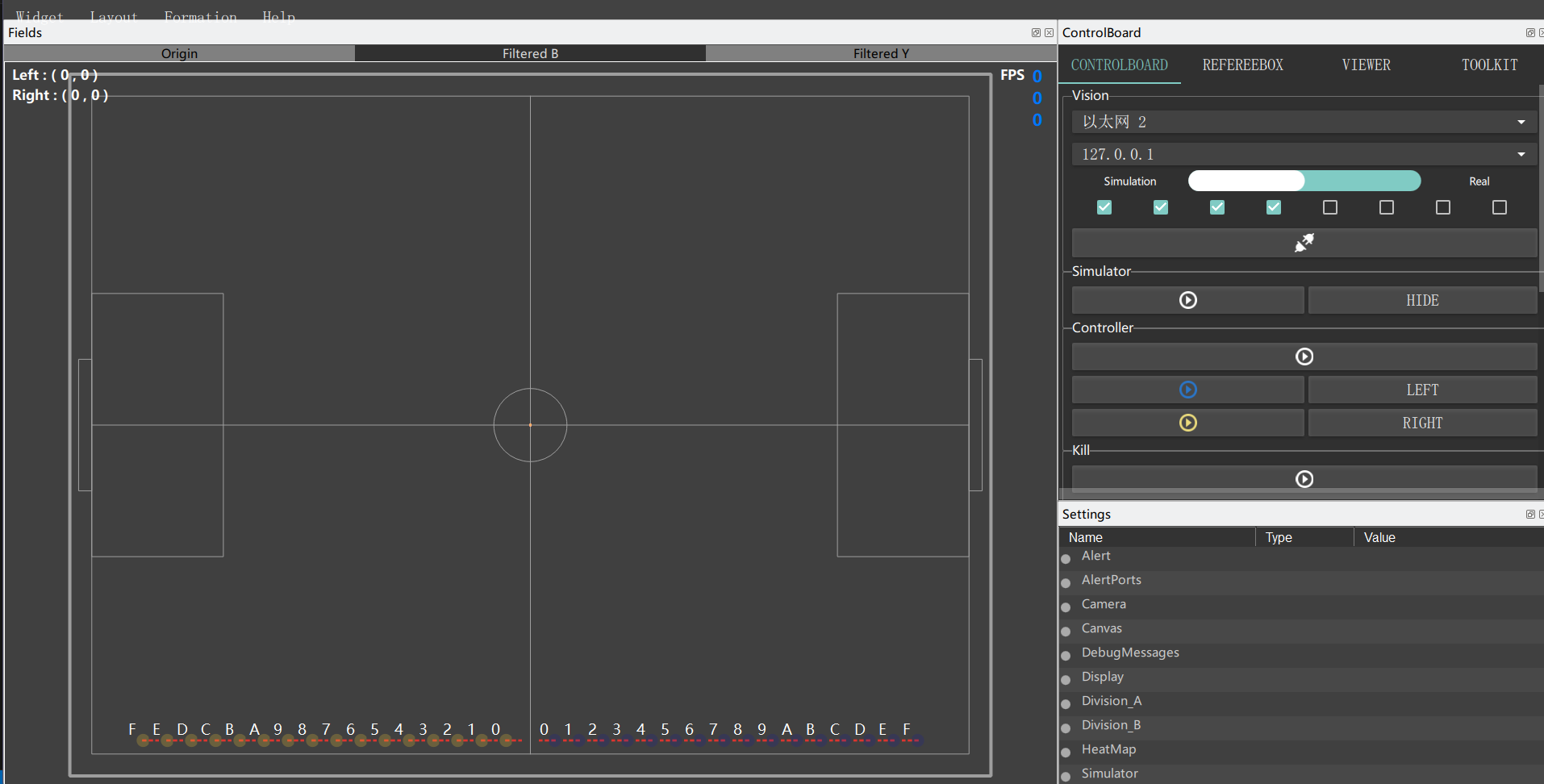The width and height of the screenshot is (1544, 784).
Task: Click the RIGHT side button
Action: coord(1422,423)
